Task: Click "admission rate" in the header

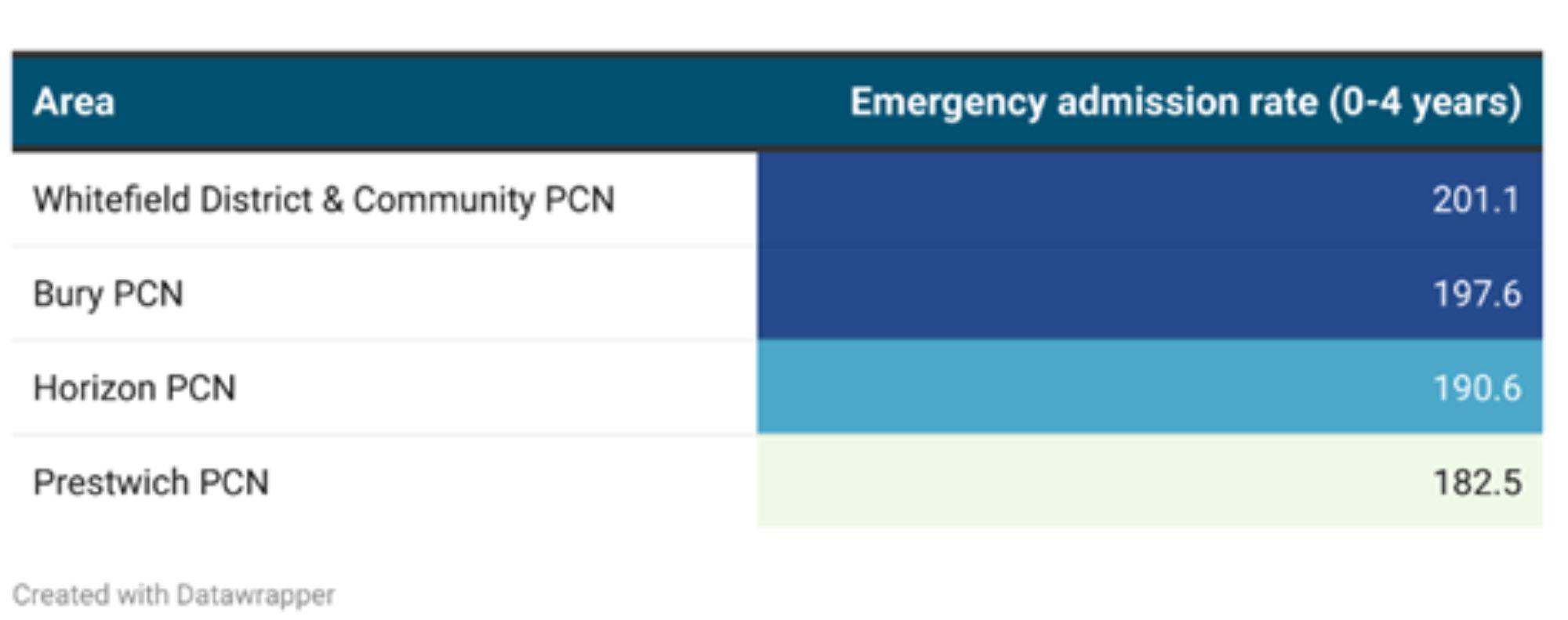Action: [1187, 103]
